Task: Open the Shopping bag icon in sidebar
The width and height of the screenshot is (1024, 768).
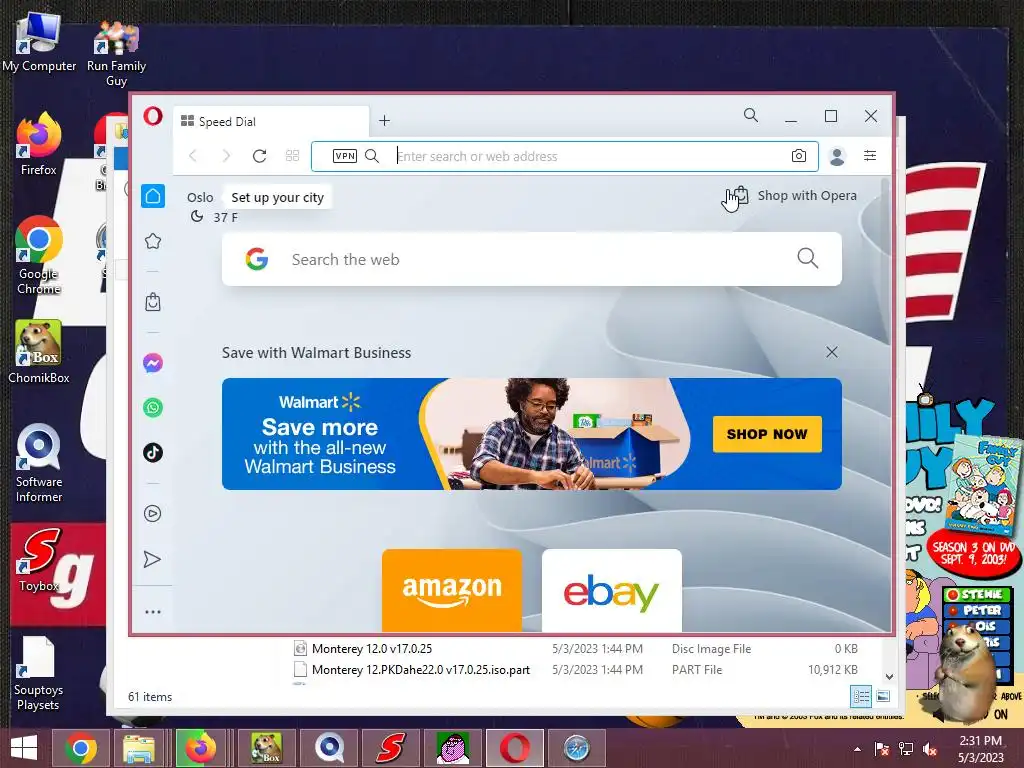Action: [x=153, y=302]
